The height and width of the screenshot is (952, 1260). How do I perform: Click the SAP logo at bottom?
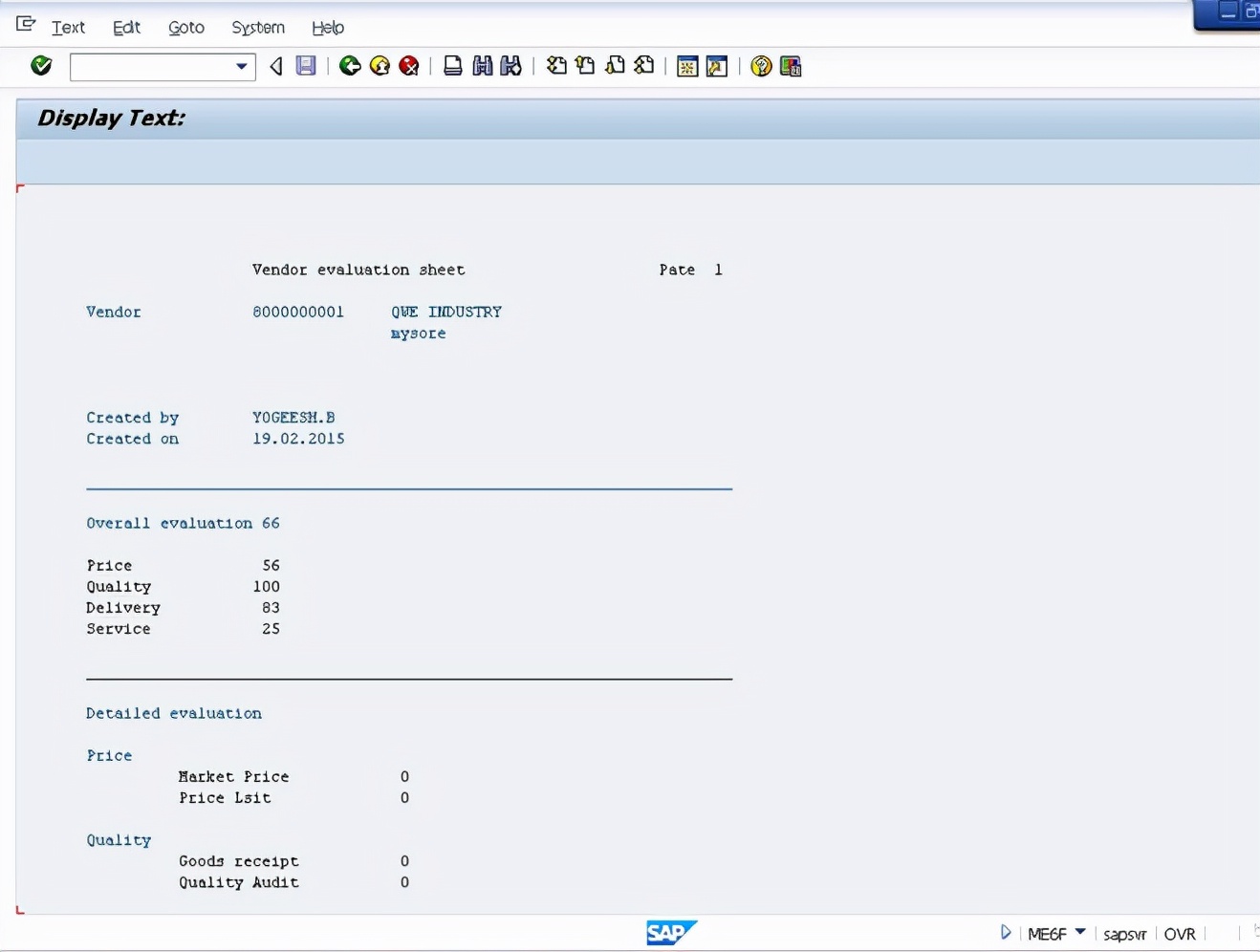[x=671, y=932]
